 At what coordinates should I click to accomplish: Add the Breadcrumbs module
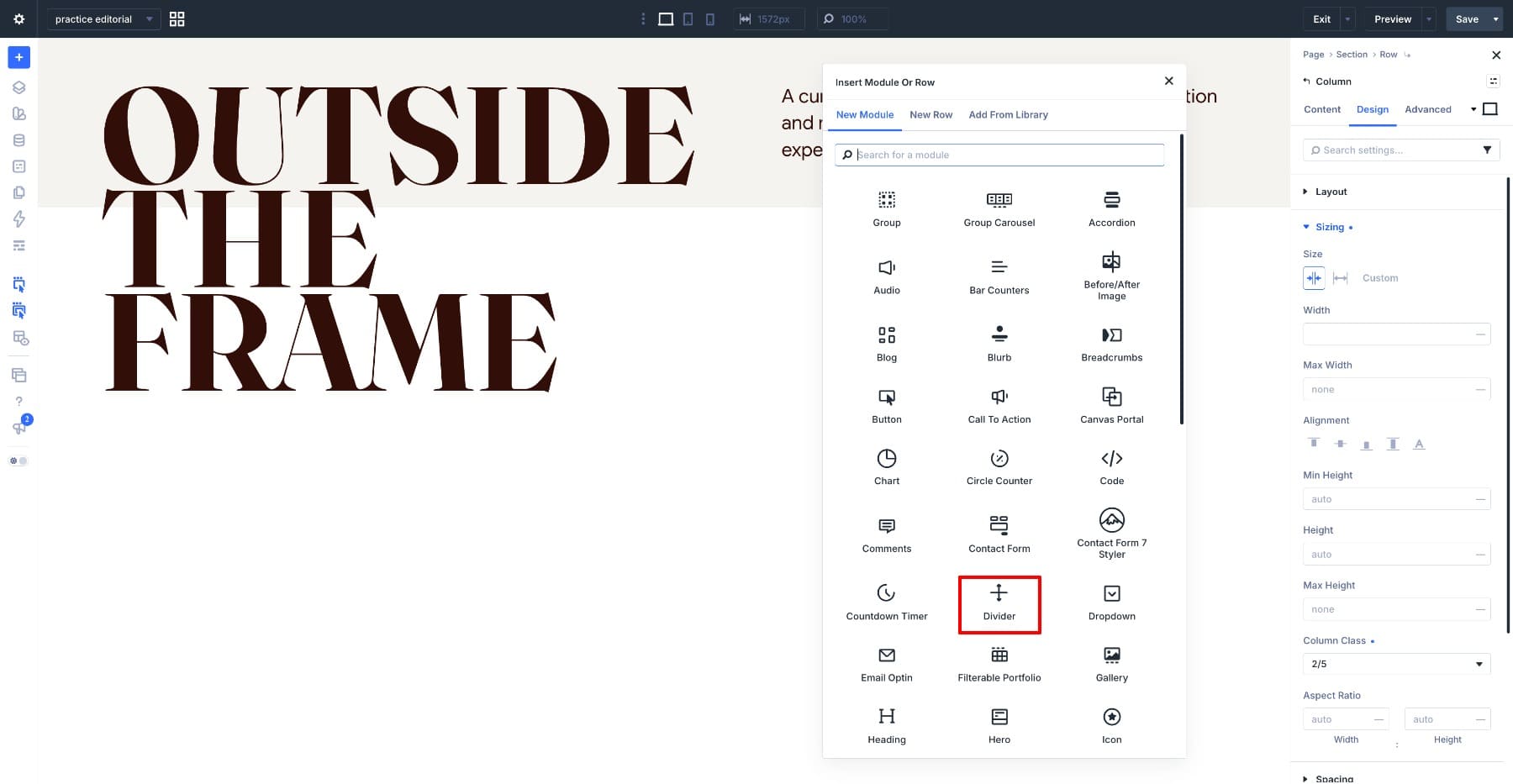(1111, 344)
